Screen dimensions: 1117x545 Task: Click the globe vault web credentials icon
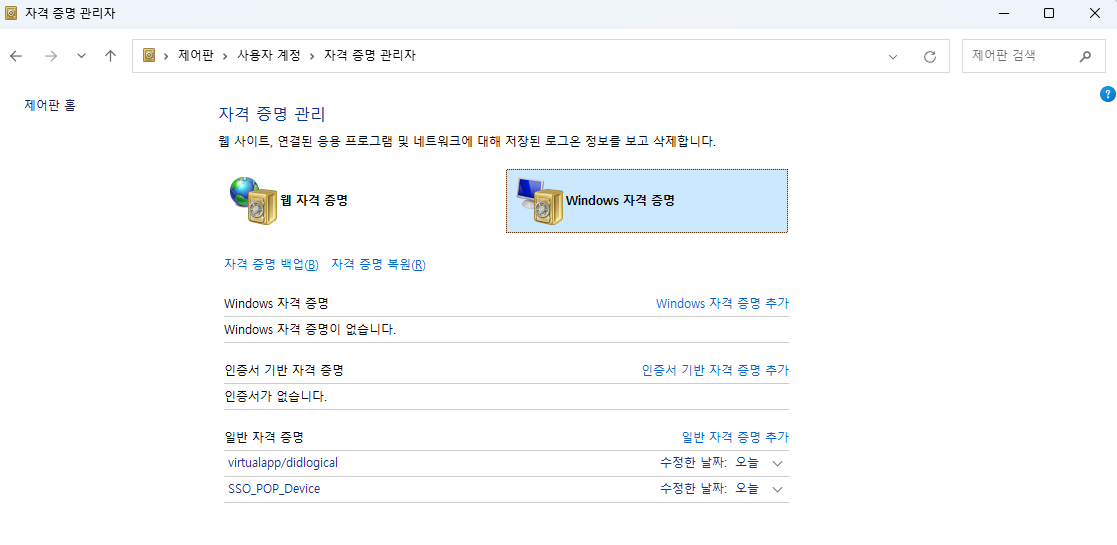point(253,201)
